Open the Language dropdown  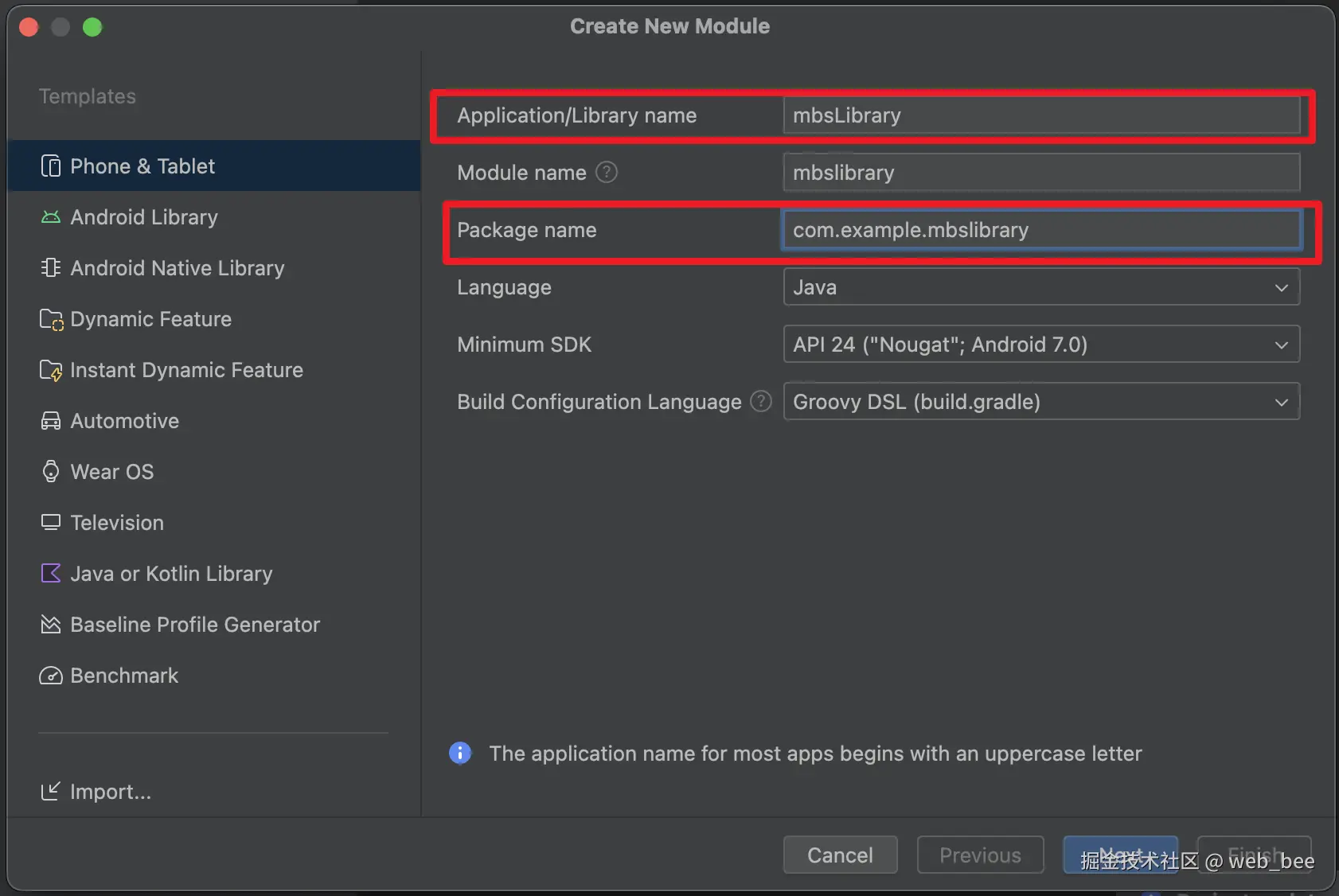[1041, 287]
